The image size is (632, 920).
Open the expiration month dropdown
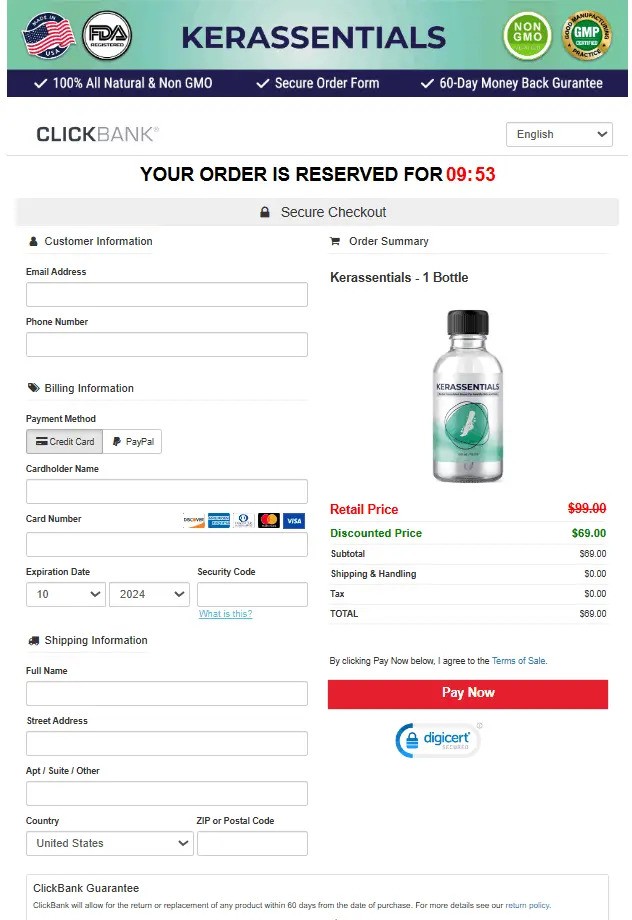click(66, 594)
